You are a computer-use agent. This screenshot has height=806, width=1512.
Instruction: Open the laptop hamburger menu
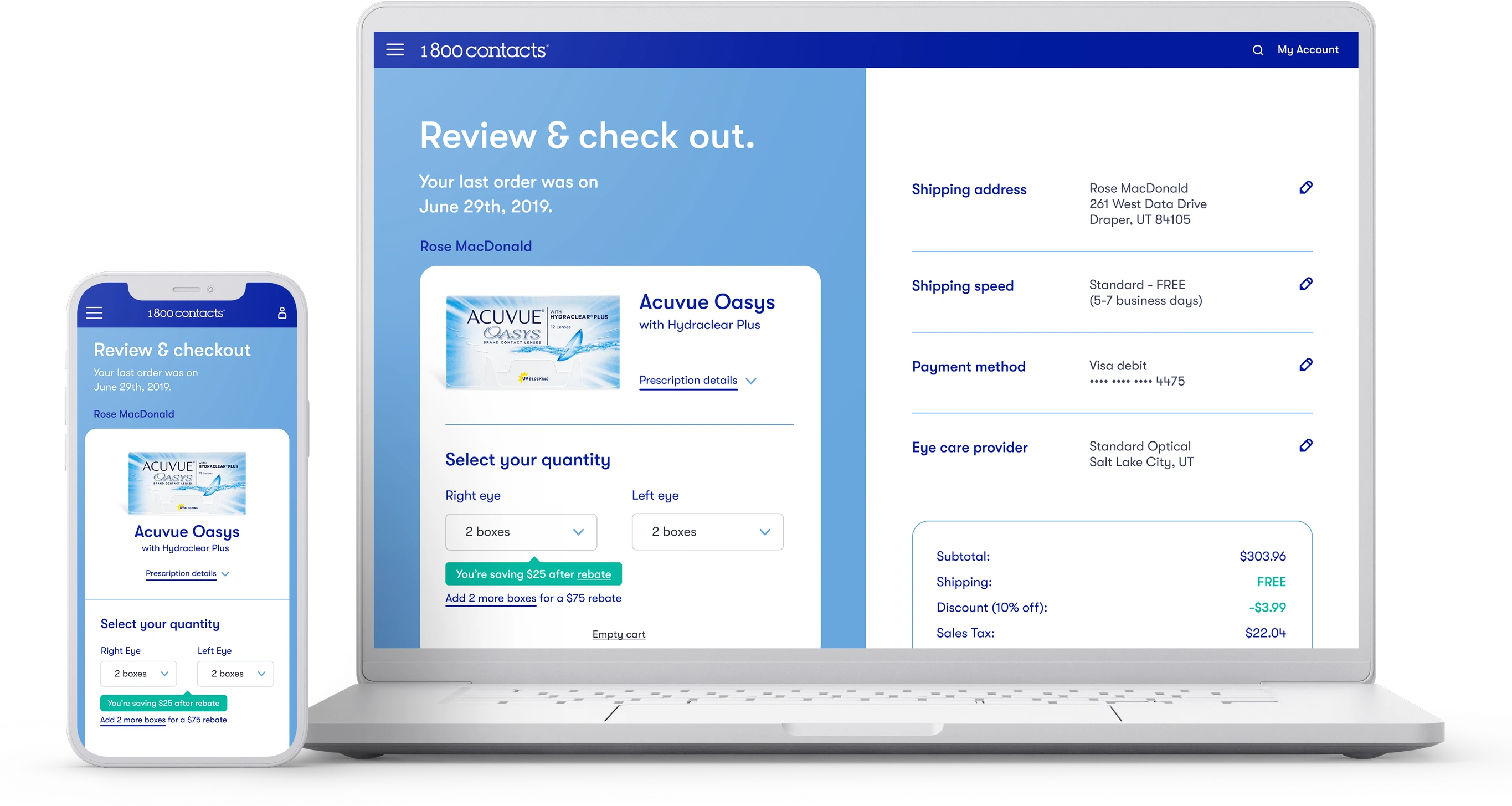pos(395,50)
